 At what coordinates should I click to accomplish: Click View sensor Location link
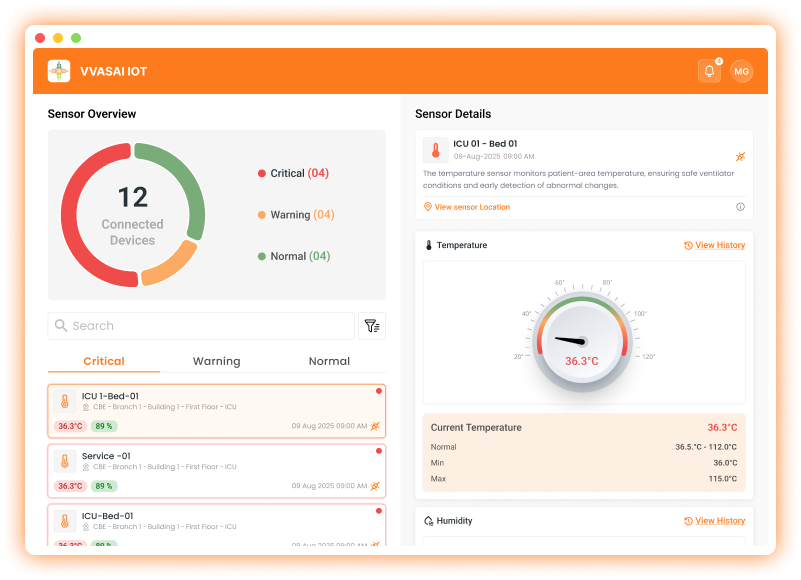(467, 207)
